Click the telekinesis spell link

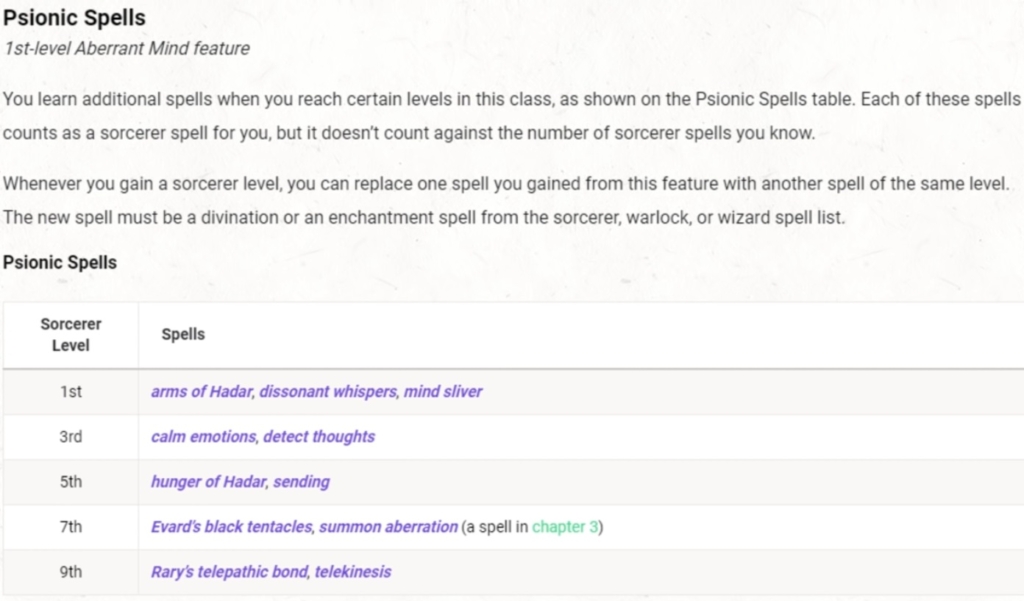pyautogui.click(x=353, y=572)
